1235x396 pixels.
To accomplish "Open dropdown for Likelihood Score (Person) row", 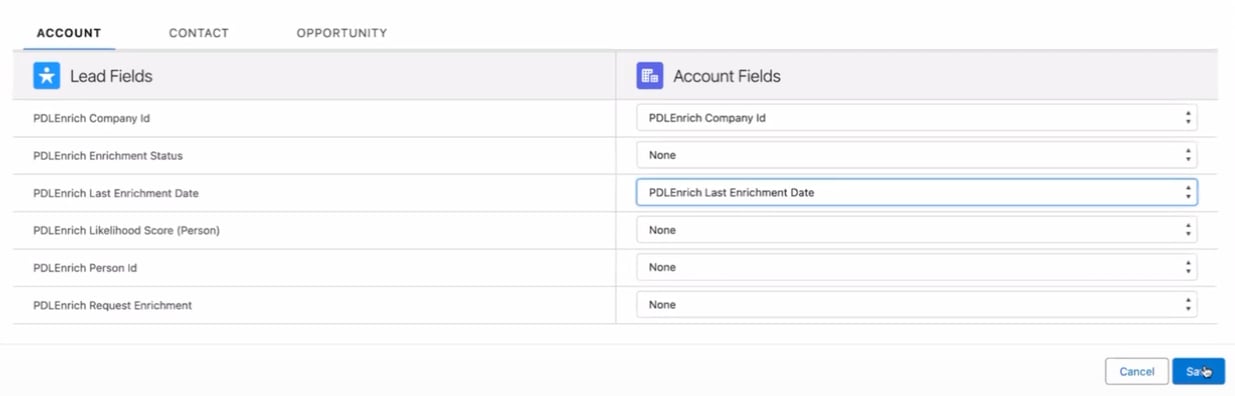I will (x=917, y=230).
